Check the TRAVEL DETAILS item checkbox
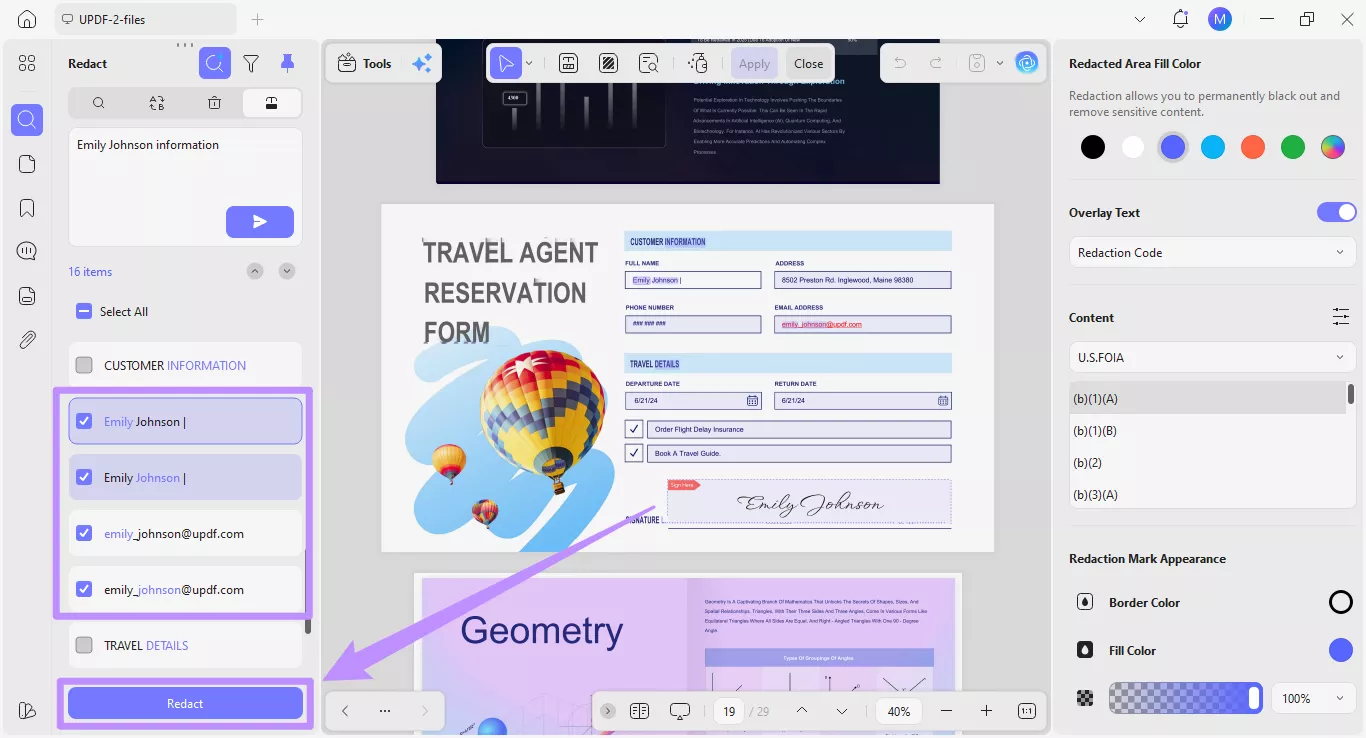The image size is (1366, 738). coord(85,645)
